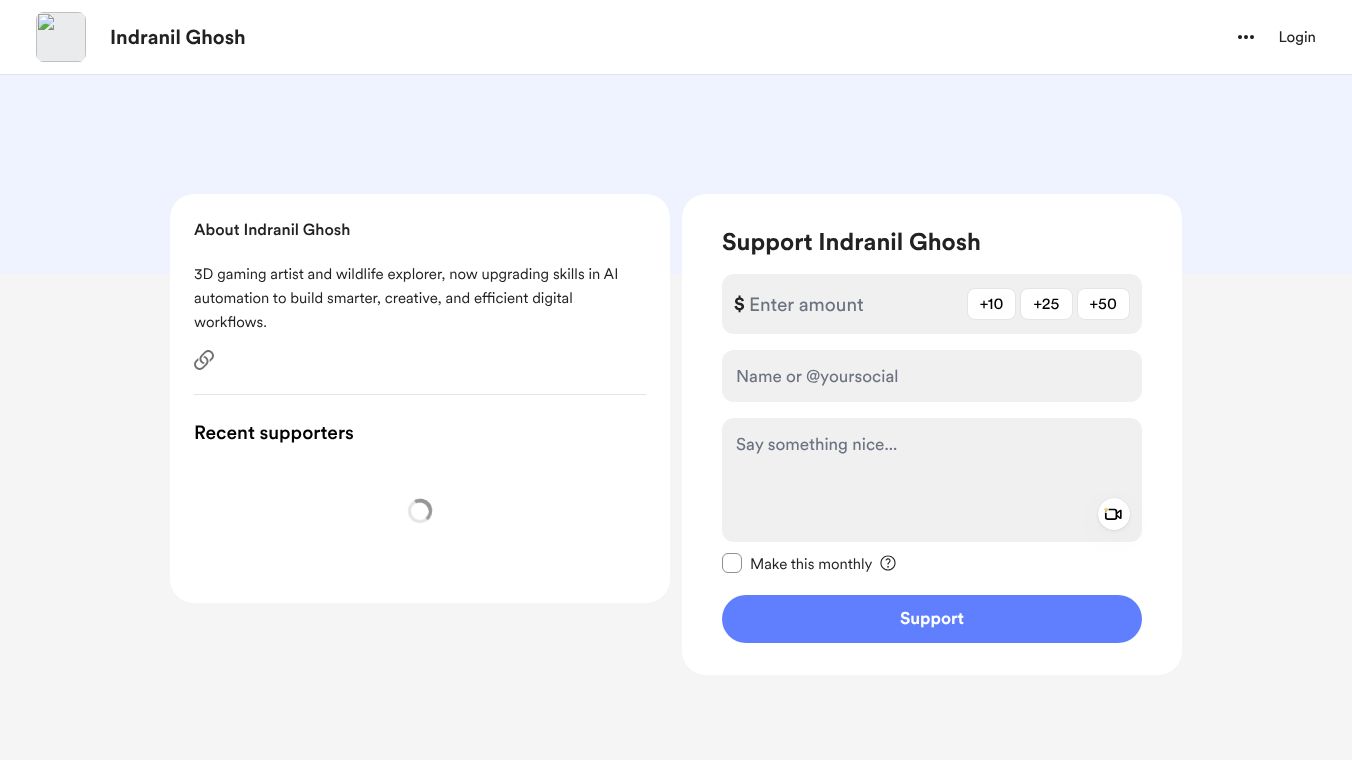The height and width of the screenshot is (760, 1352).
Task: Open the three-dots more options menu
Action: click(x=1245, y=37)
